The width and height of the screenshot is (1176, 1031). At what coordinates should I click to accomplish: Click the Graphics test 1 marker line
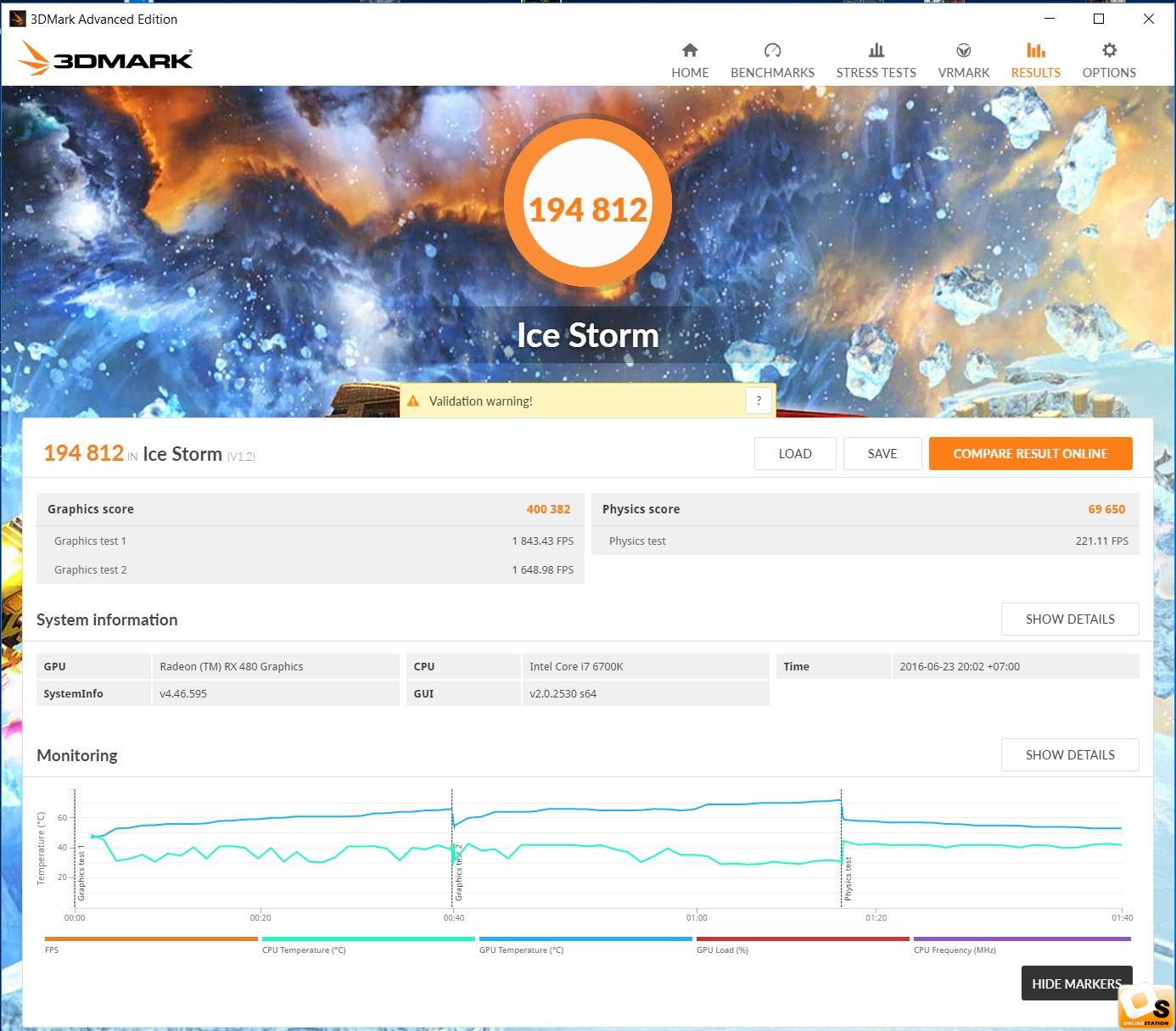pyautogui.click(x=75, y=849)
